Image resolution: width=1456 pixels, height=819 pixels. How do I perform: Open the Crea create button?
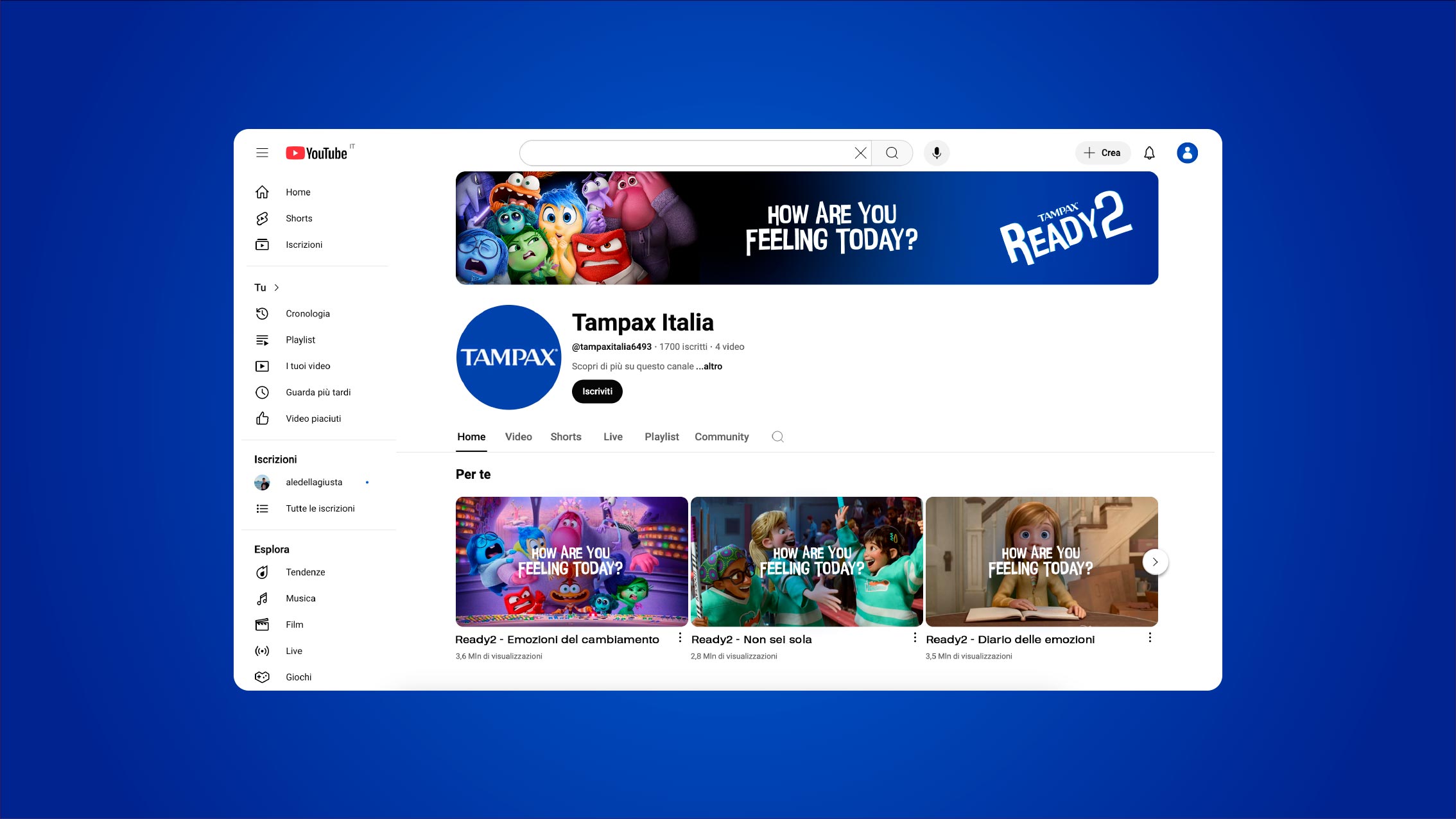[x=1102, y=153]
